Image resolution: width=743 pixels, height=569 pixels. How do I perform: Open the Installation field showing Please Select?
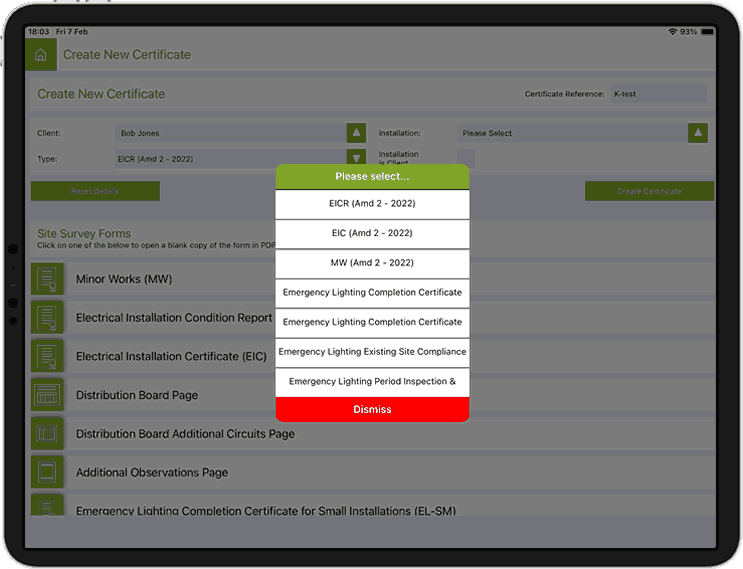[572, 133]
